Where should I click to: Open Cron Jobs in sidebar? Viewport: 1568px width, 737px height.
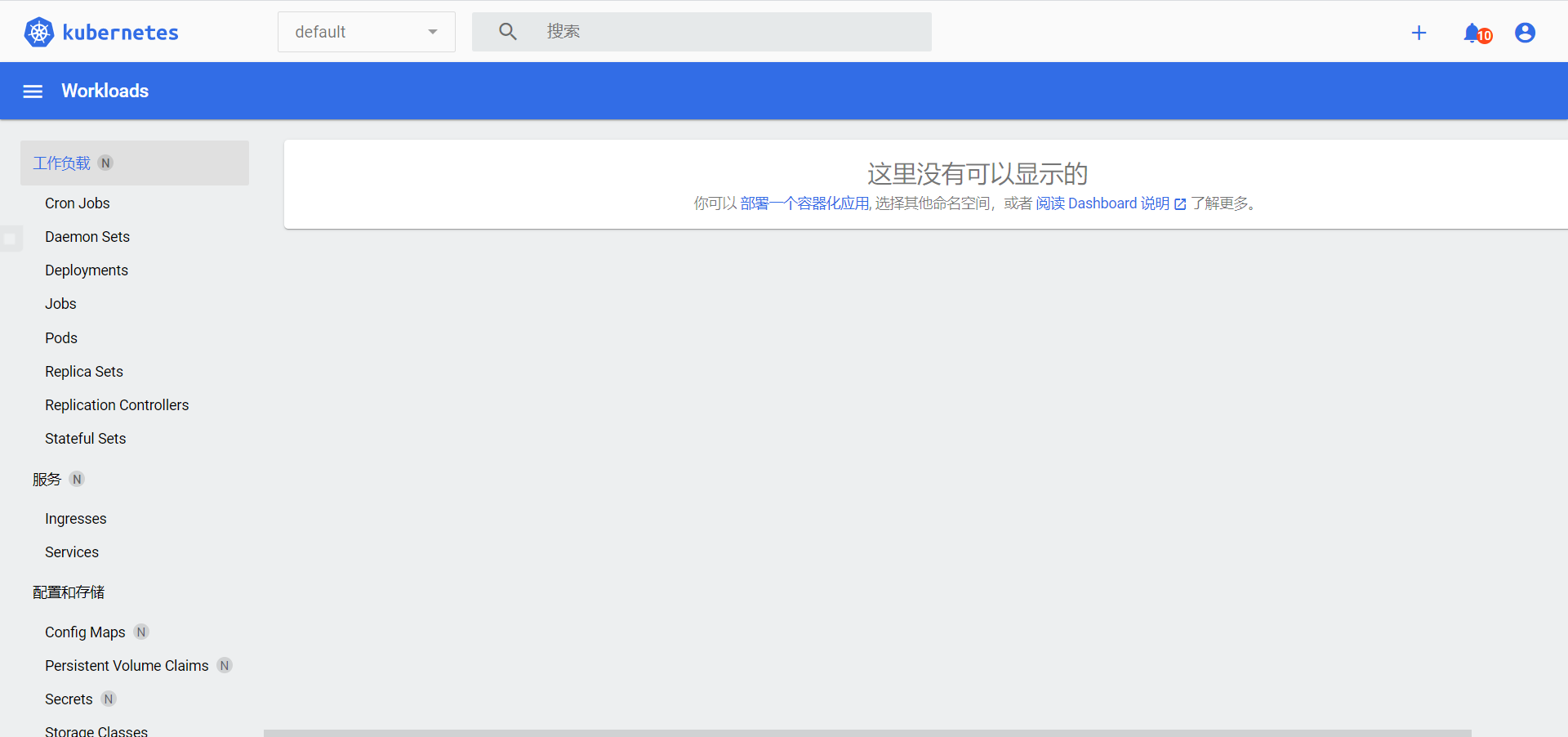[78, 203]
